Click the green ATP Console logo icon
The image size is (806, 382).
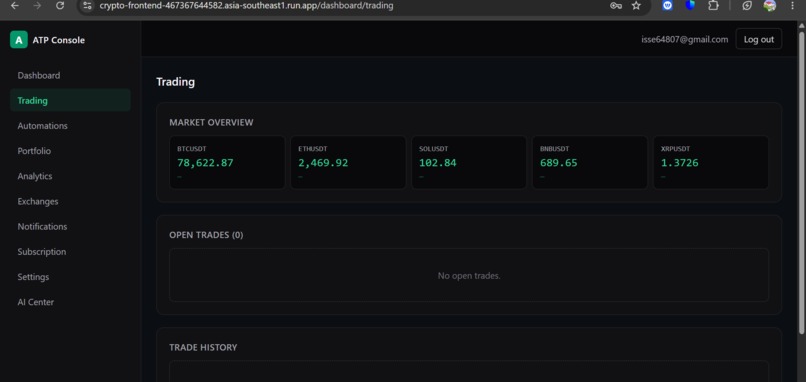(x=19, y=40)
